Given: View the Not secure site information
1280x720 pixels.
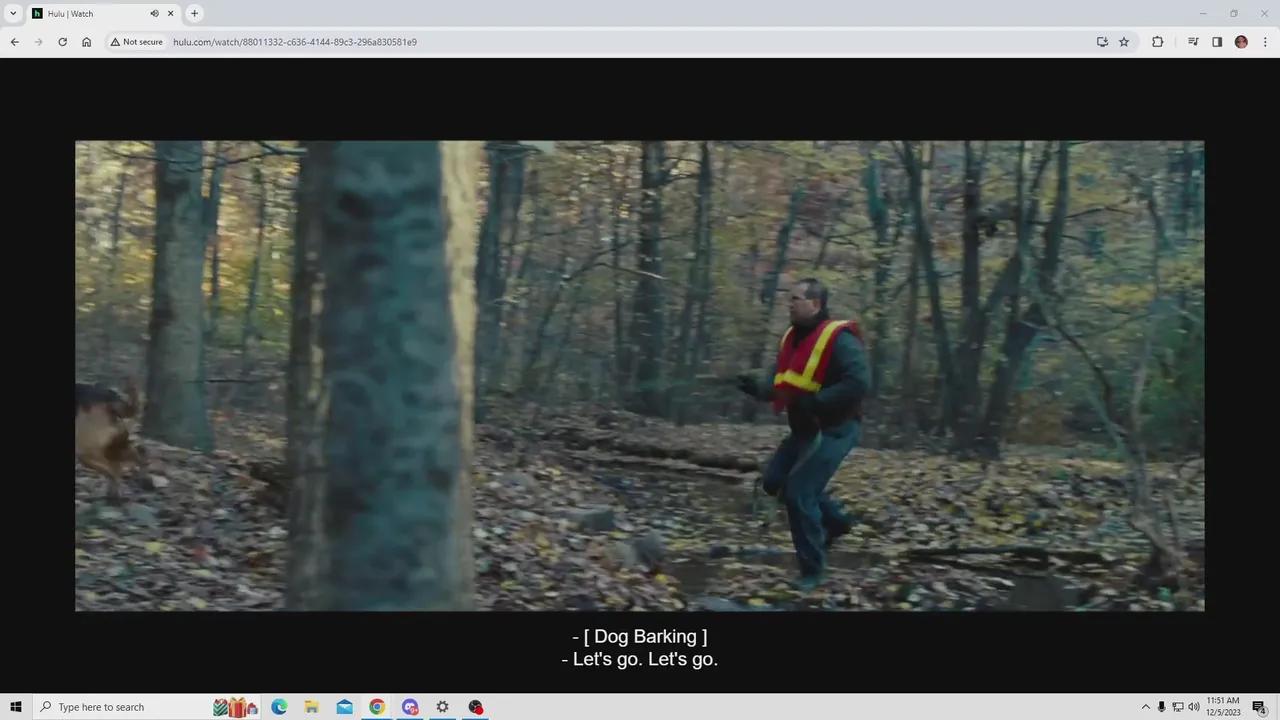Looking at the screenshot, I should 136,42.
